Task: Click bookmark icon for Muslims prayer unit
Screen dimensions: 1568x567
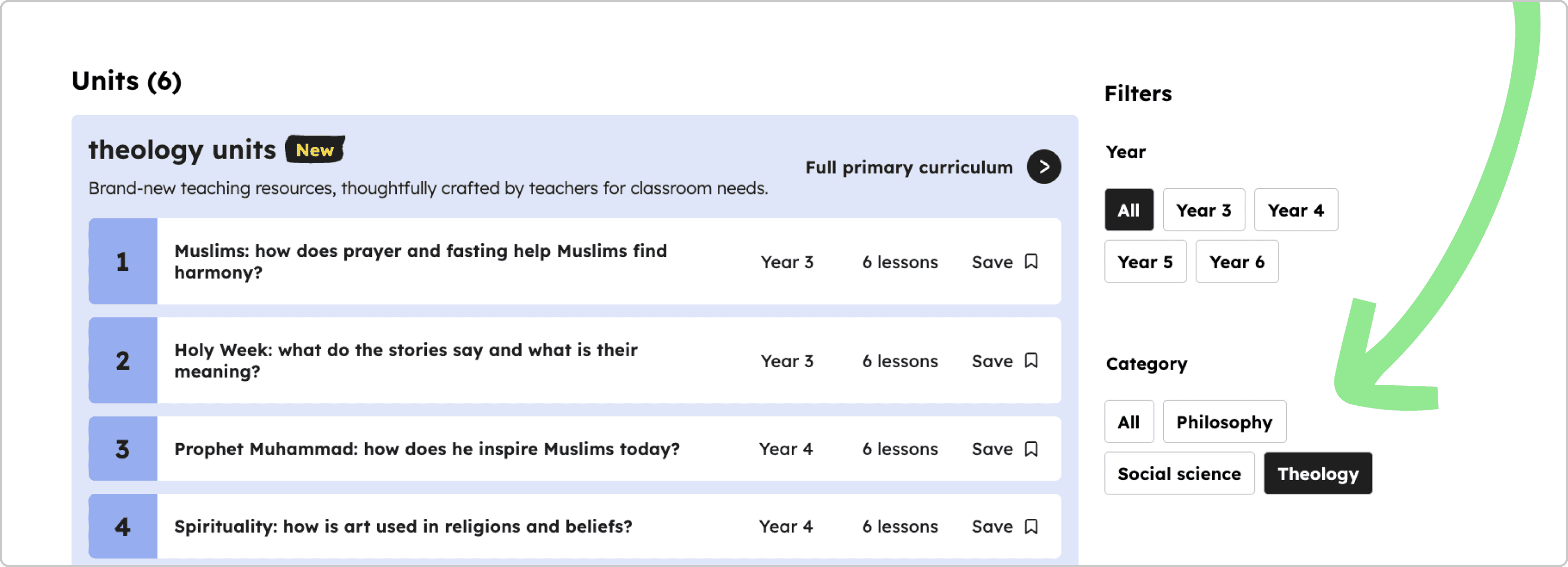Action: pos(1030,262)
